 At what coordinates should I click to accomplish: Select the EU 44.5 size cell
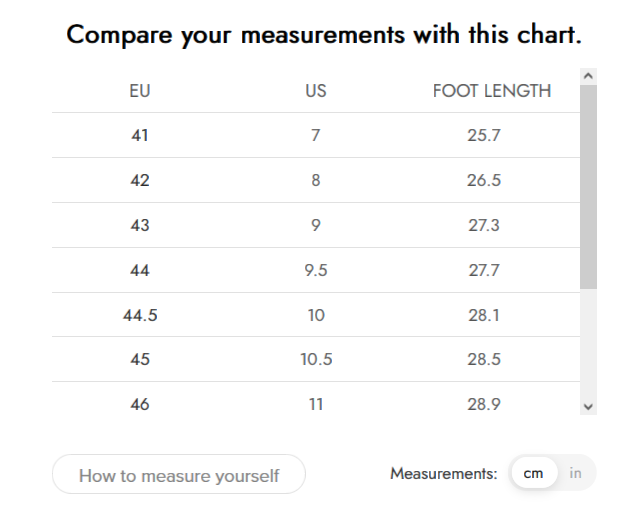pos(140,315)
